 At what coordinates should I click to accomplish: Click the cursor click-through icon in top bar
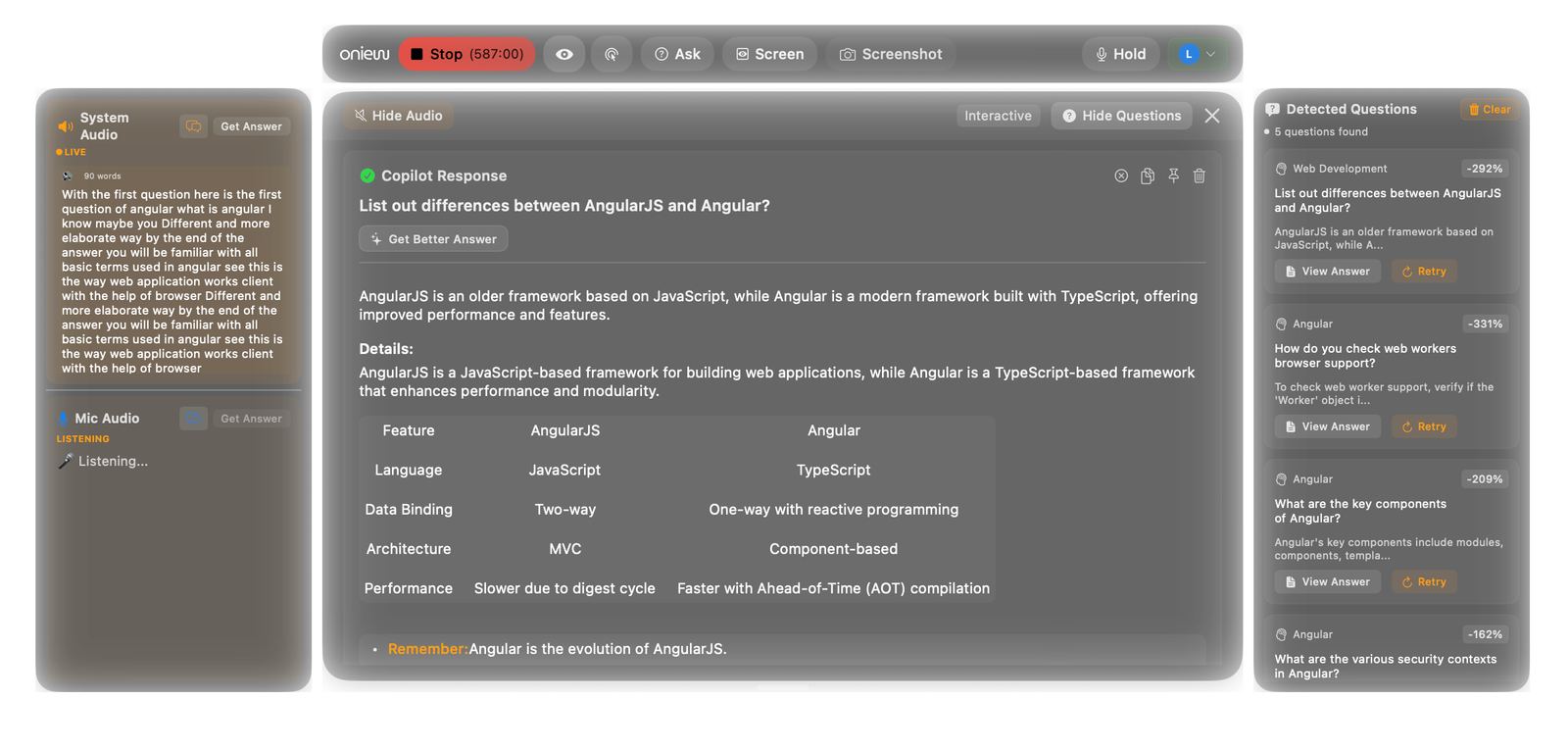point(612,54)
